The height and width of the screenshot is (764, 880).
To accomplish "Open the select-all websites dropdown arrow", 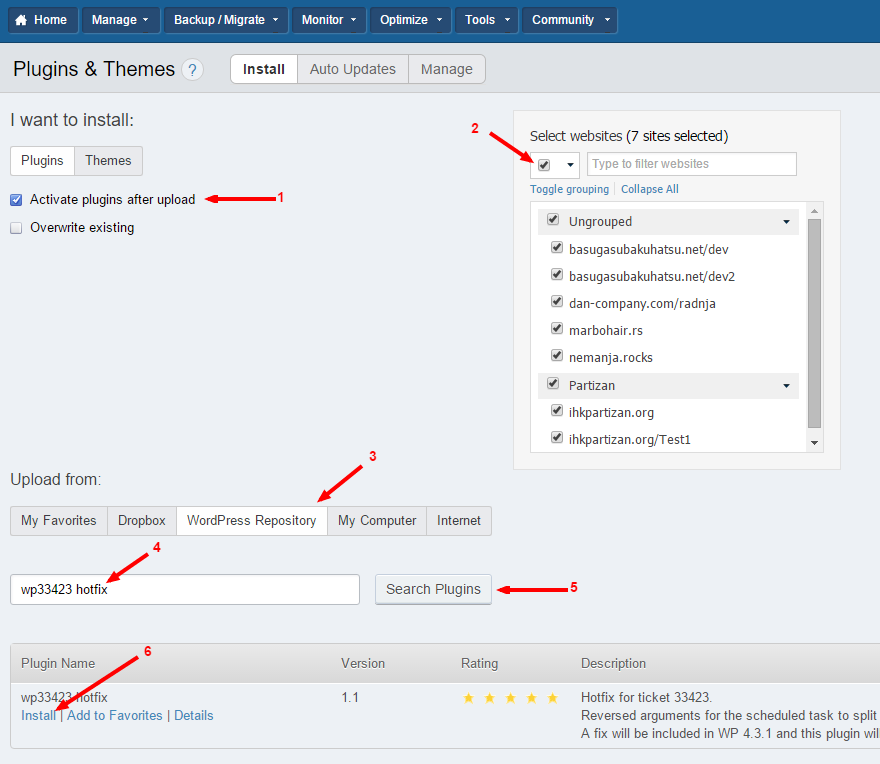I will 570,165.
